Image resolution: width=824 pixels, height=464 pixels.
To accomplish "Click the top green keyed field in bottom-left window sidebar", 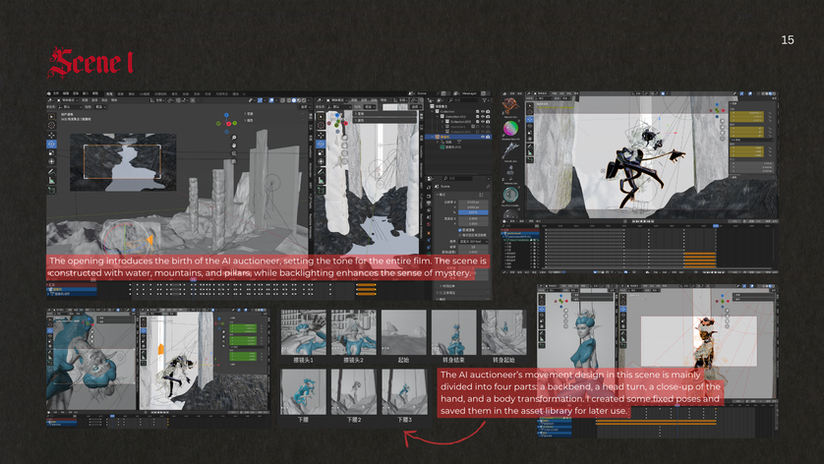I will tap(243, 325).
